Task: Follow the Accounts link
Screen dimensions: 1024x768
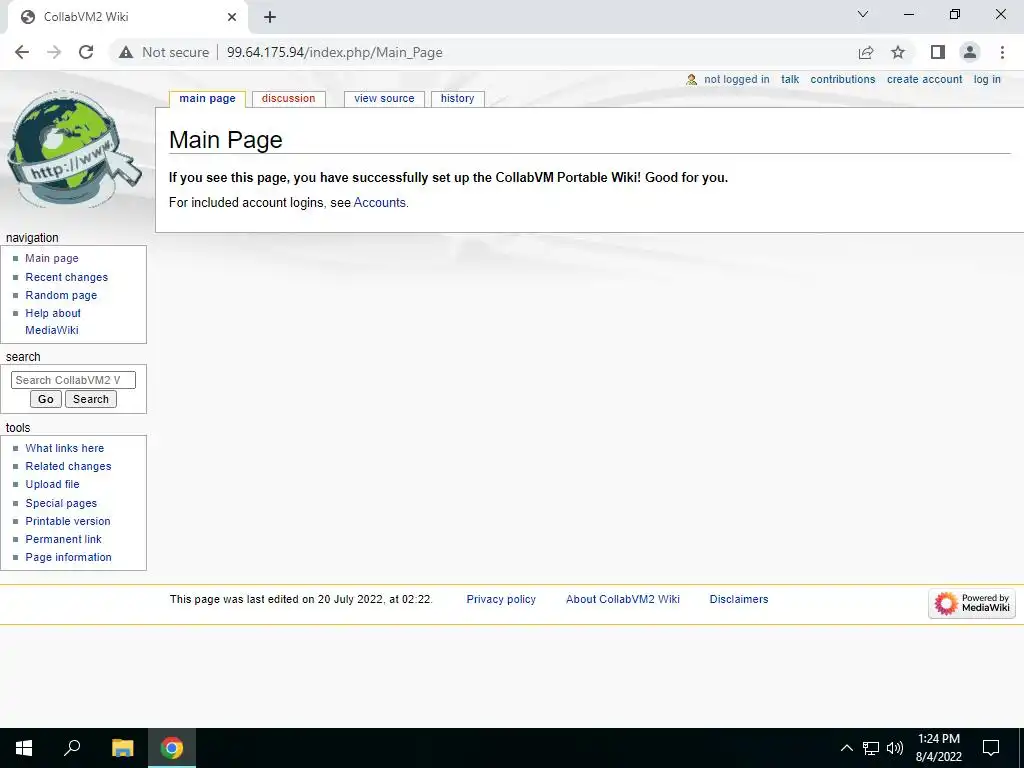Action: pos(379,202)
